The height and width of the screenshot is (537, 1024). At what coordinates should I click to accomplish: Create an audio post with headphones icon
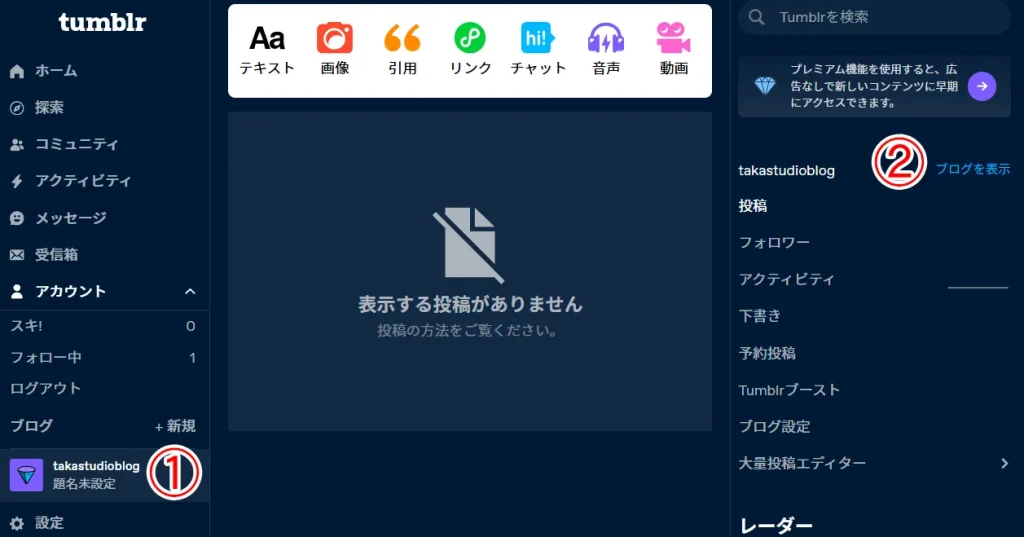[x=606, y=38]
